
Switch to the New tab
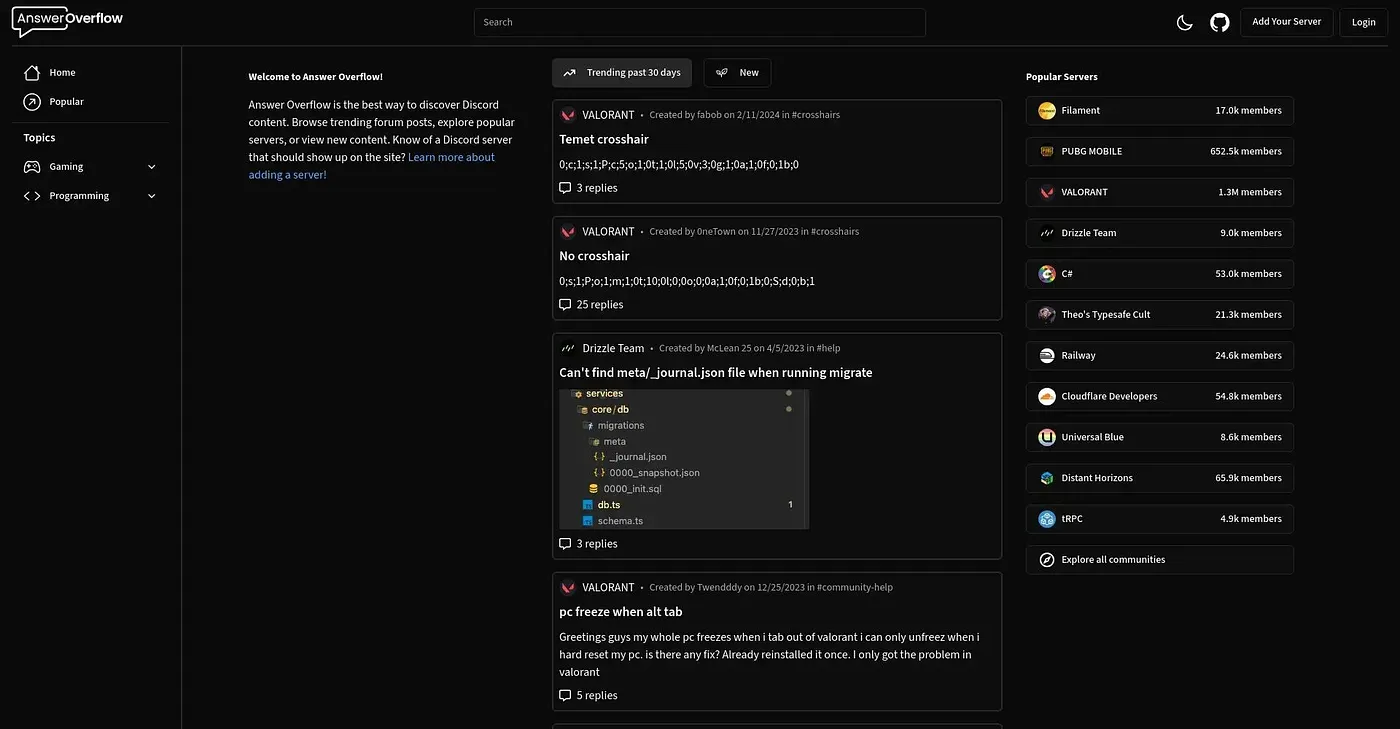pyautogui.click(x=738, y=73)
